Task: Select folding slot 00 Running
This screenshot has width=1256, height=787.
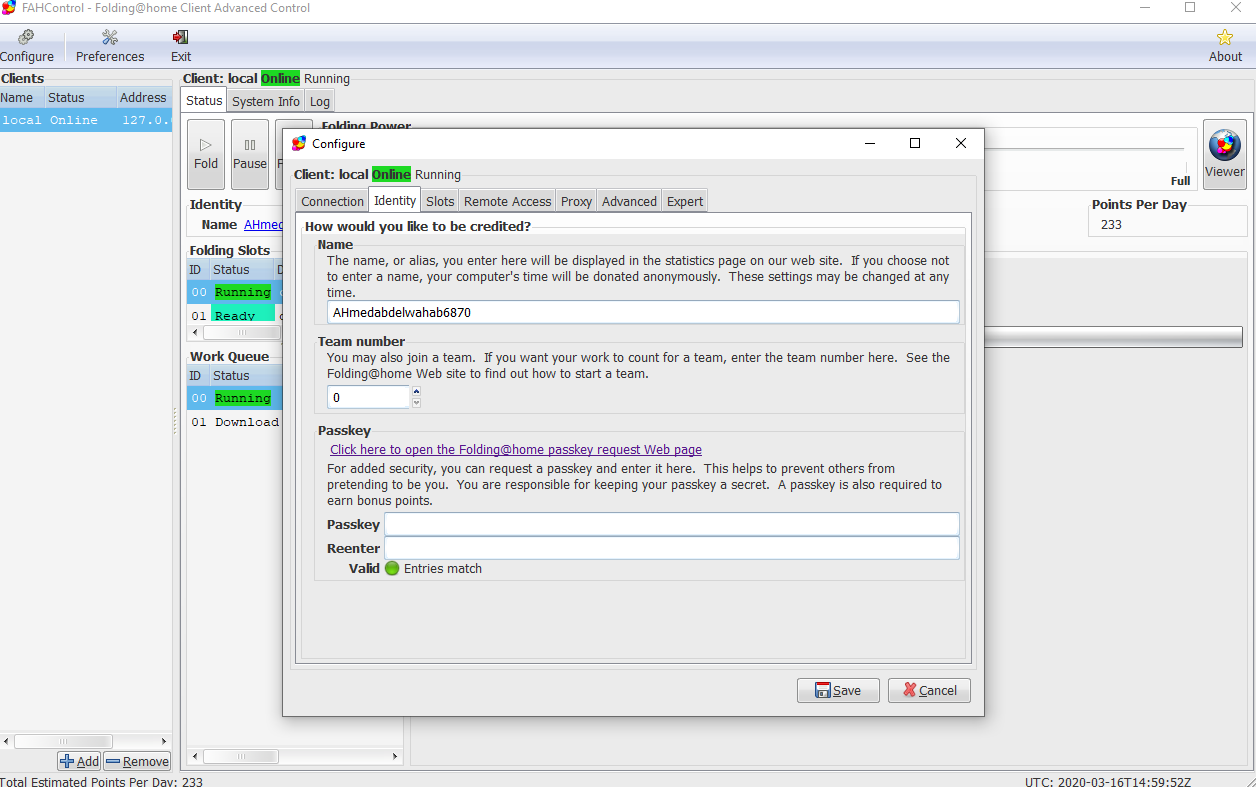Action: click(235, 292)
